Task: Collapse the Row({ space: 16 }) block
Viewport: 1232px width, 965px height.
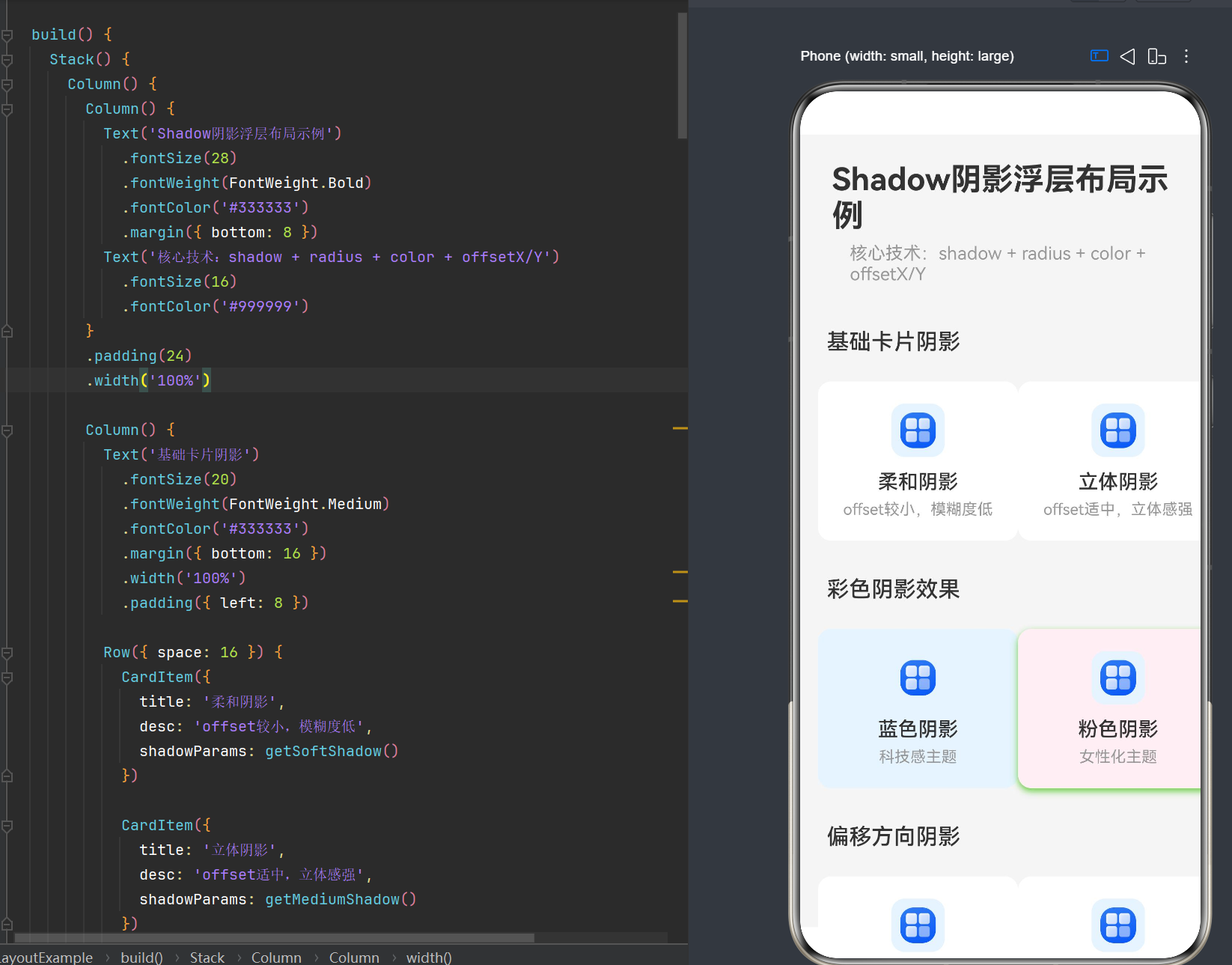Action: (x=7, y=653)
